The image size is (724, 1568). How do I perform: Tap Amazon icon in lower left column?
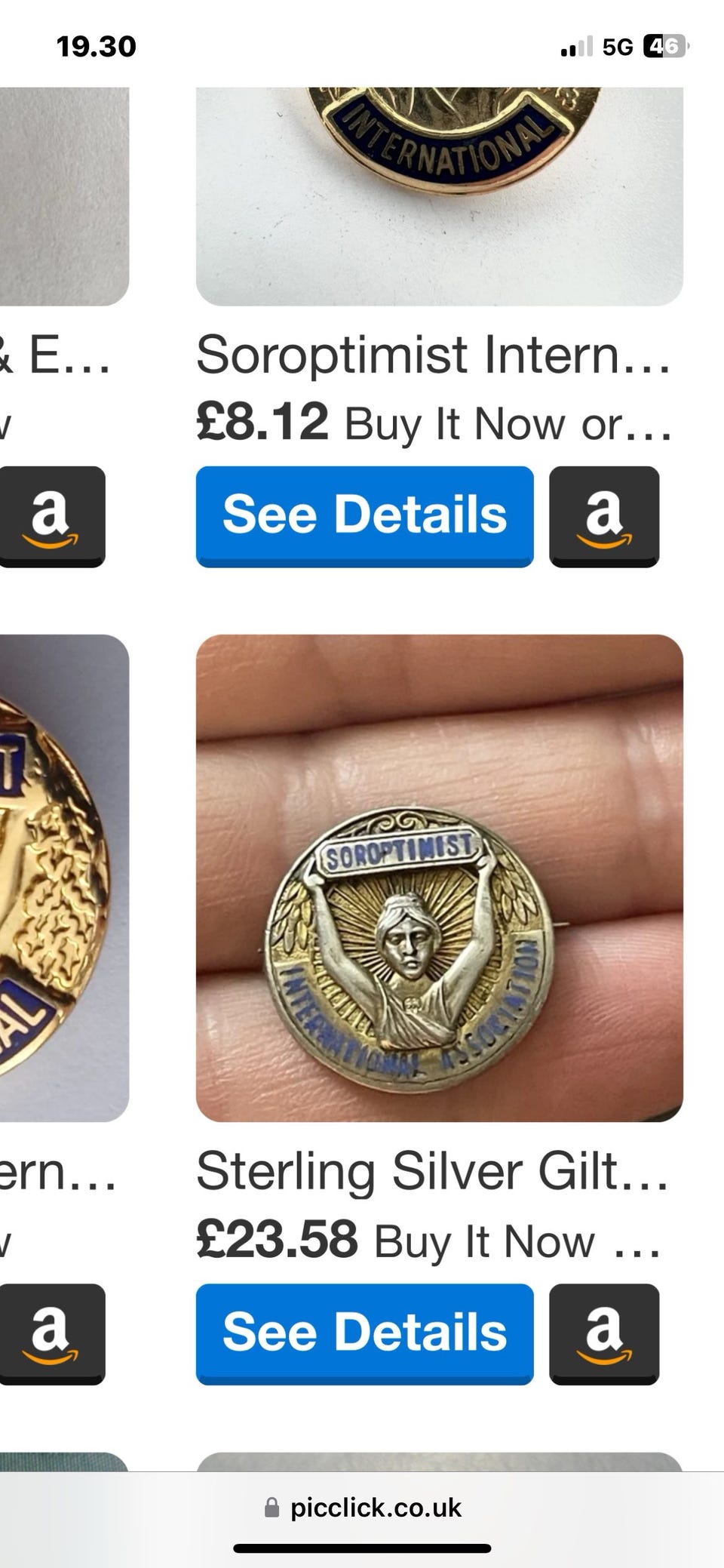click(x=51, y=1333)
